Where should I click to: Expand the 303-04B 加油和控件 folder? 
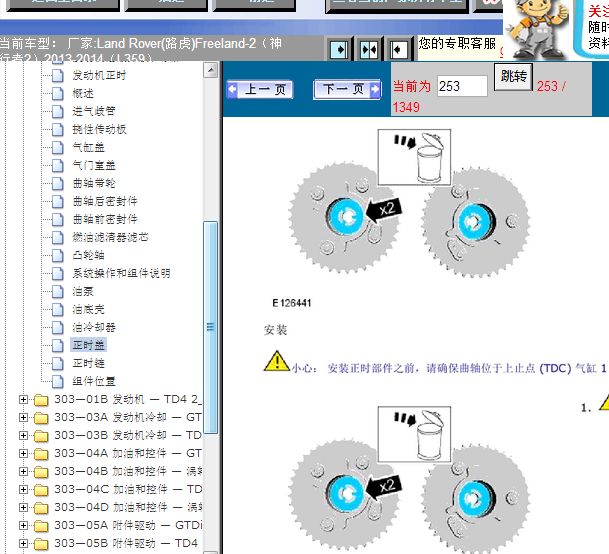click(23, 471)
